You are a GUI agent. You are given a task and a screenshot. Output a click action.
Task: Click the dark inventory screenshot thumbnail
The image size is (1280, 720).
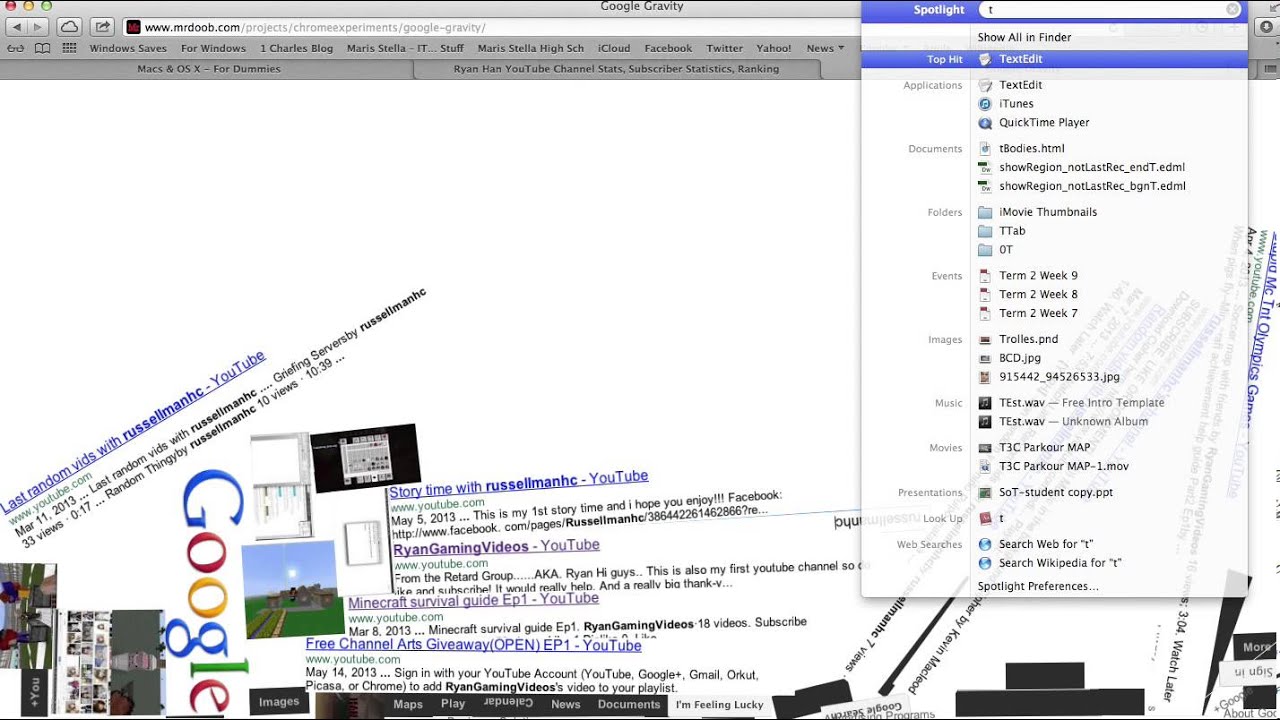[364, 458]
